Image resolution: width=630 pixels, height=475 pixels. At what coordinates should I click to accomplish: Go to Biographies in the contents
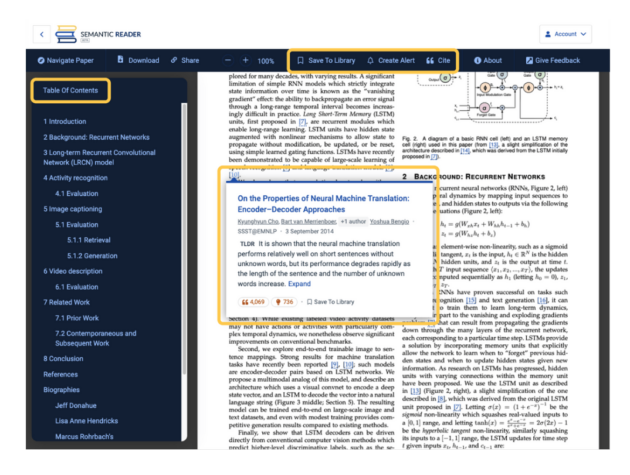tap(61, 390)
